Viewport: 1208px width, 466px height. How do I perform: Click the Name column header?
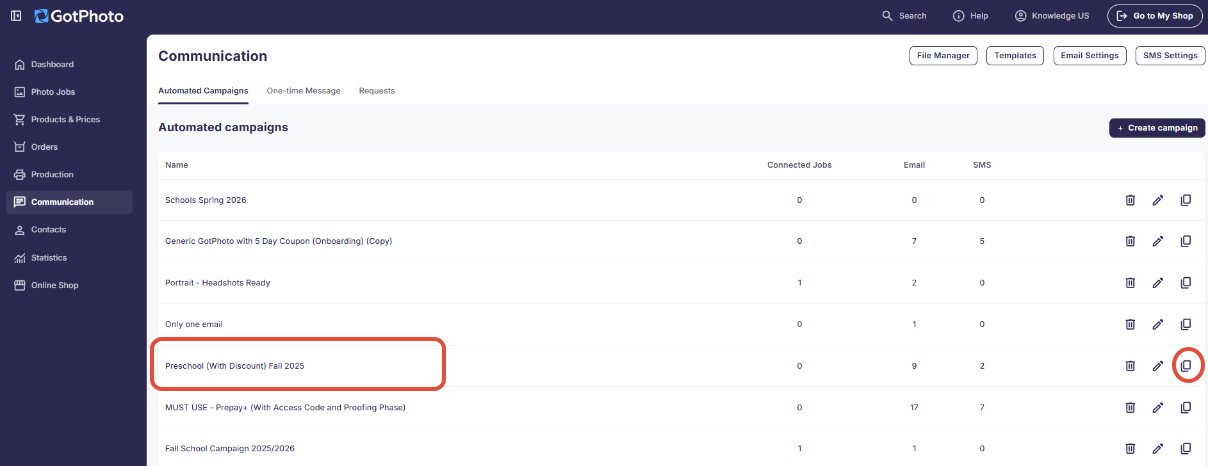(176, 165)
